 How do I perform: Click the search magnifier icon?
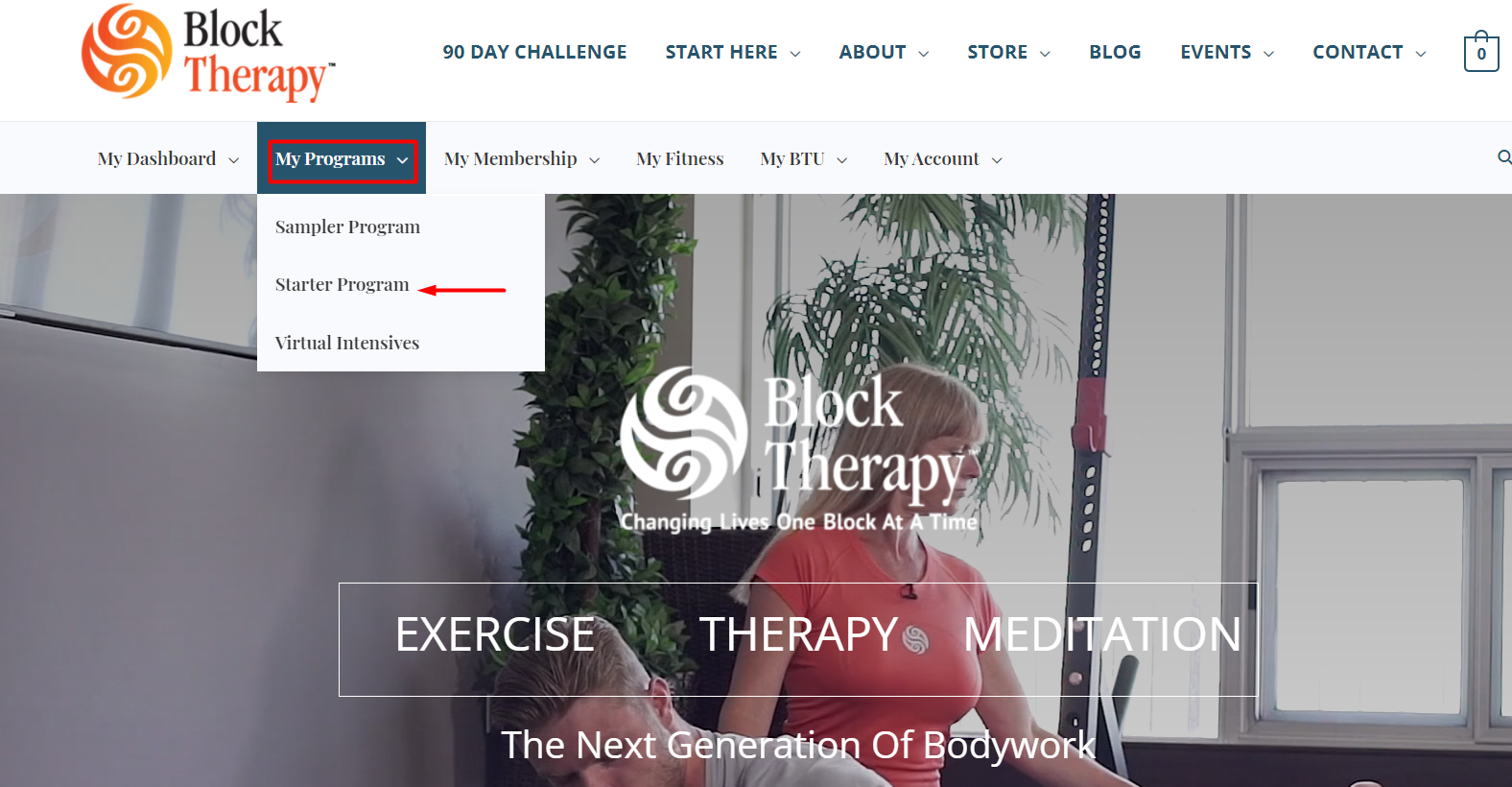tap(1504, 157)
